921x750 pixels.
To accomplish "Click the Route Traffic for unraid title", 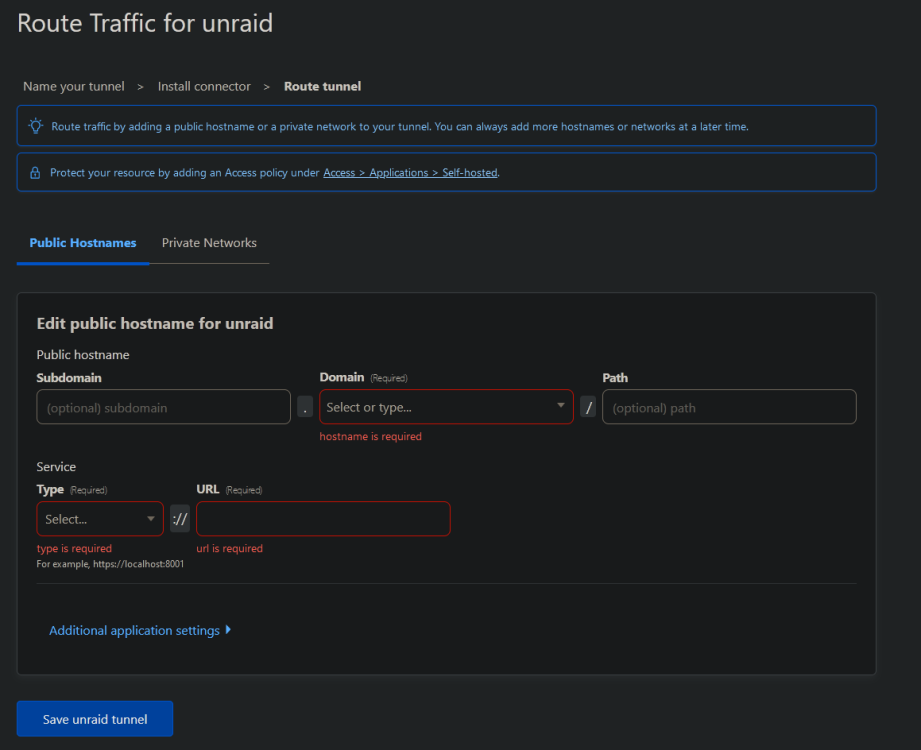I will [145, 23].
